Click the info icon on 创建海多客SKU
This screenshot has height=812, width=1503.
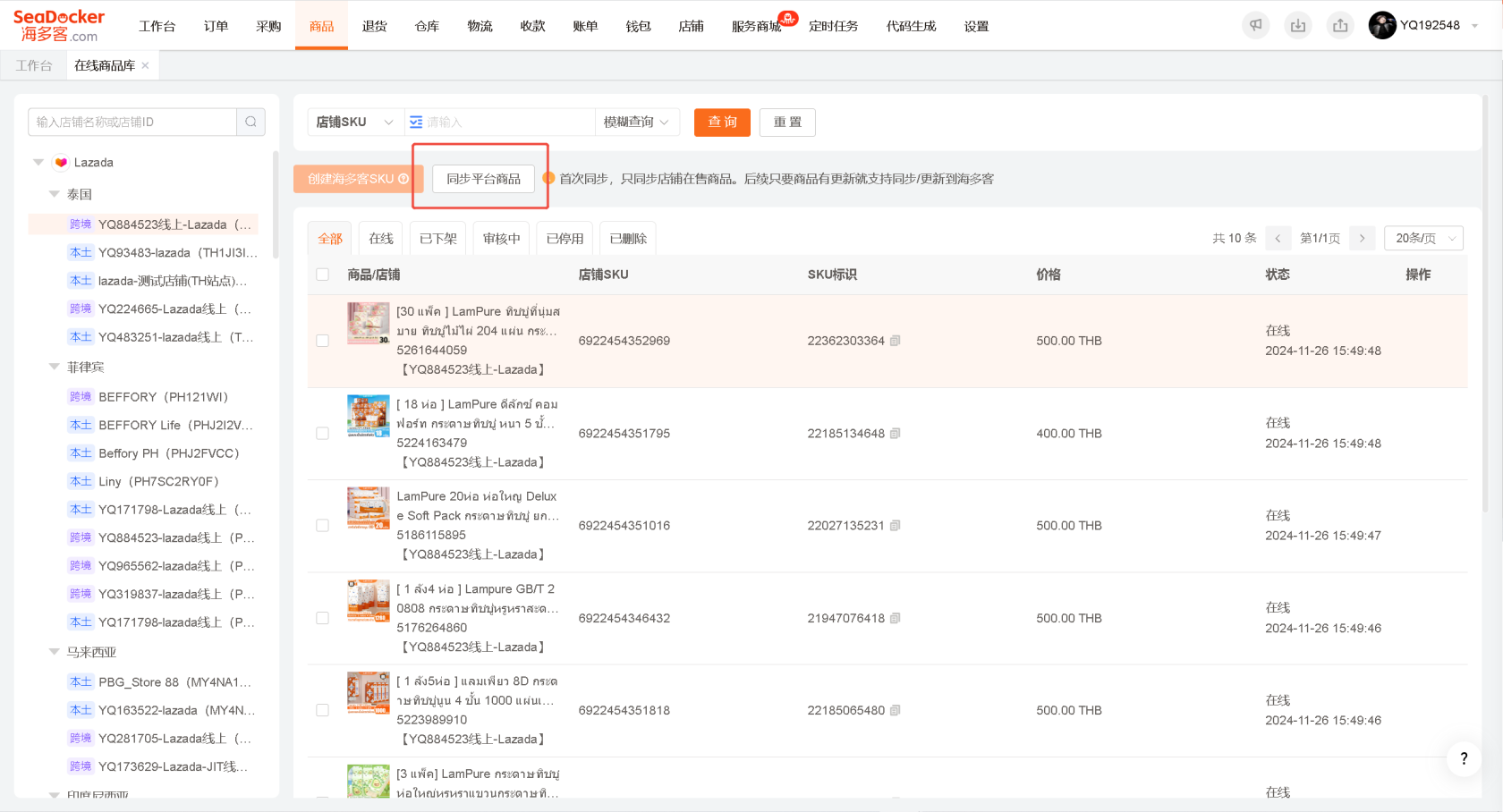point(403,179)
